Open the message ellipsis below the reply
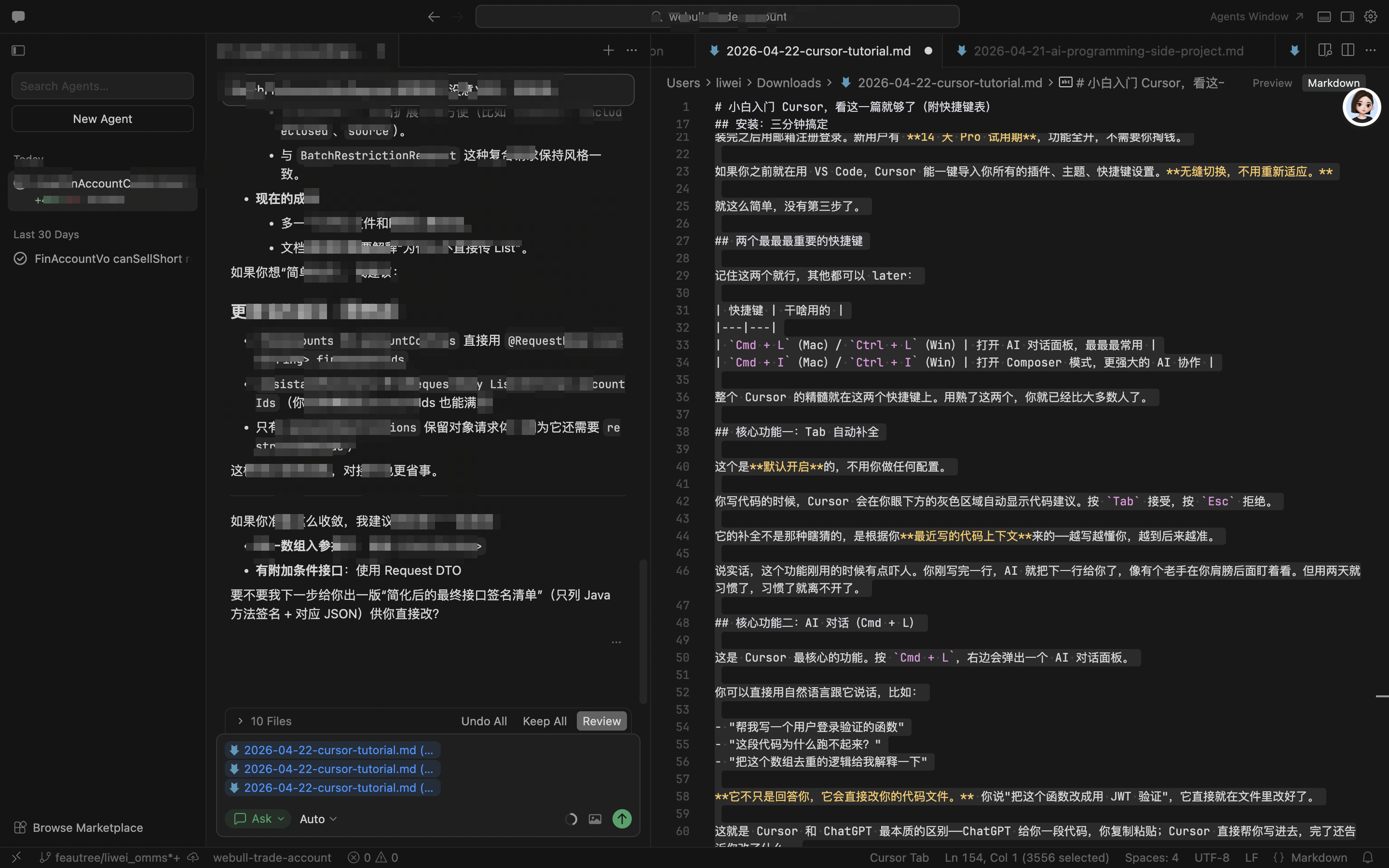This screenshot has height=868, width=1389. click(616, 642)
